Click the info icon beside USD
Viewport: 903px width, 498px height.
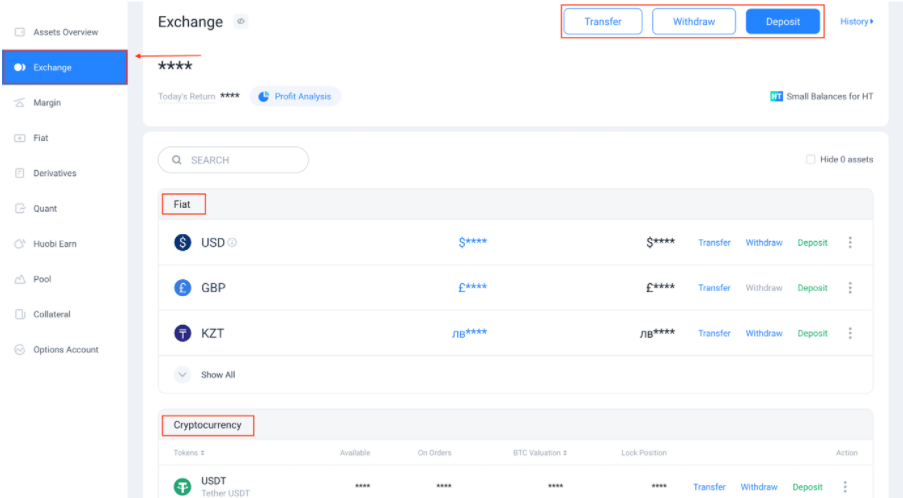coord(232,242)
